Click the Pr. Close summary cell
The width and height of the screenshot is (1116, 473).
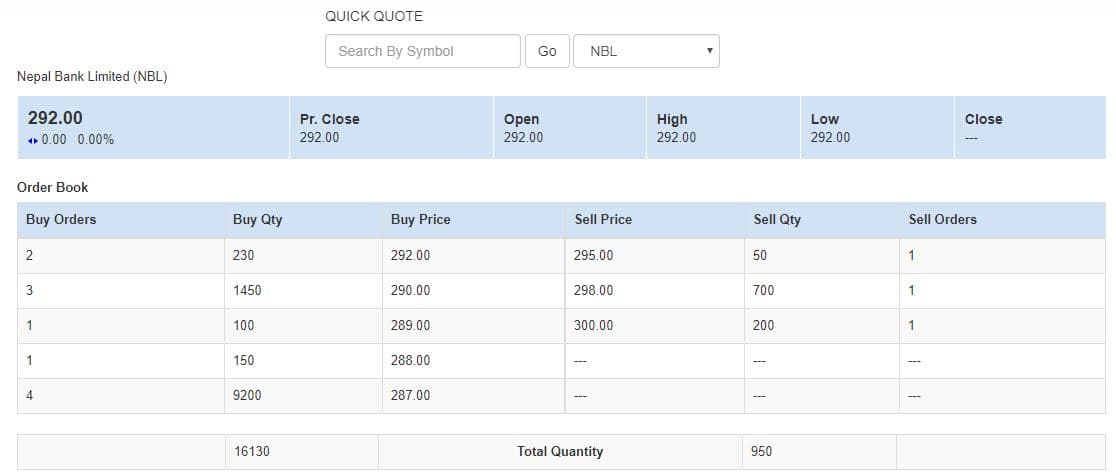tap(391, 127)
